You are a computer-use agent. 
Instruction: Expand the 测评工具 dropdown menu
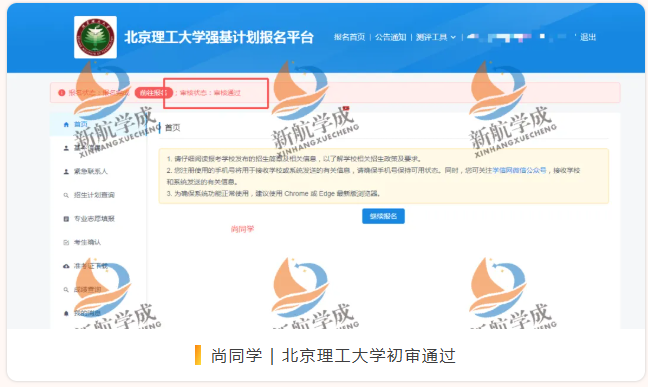coord(436,37)
